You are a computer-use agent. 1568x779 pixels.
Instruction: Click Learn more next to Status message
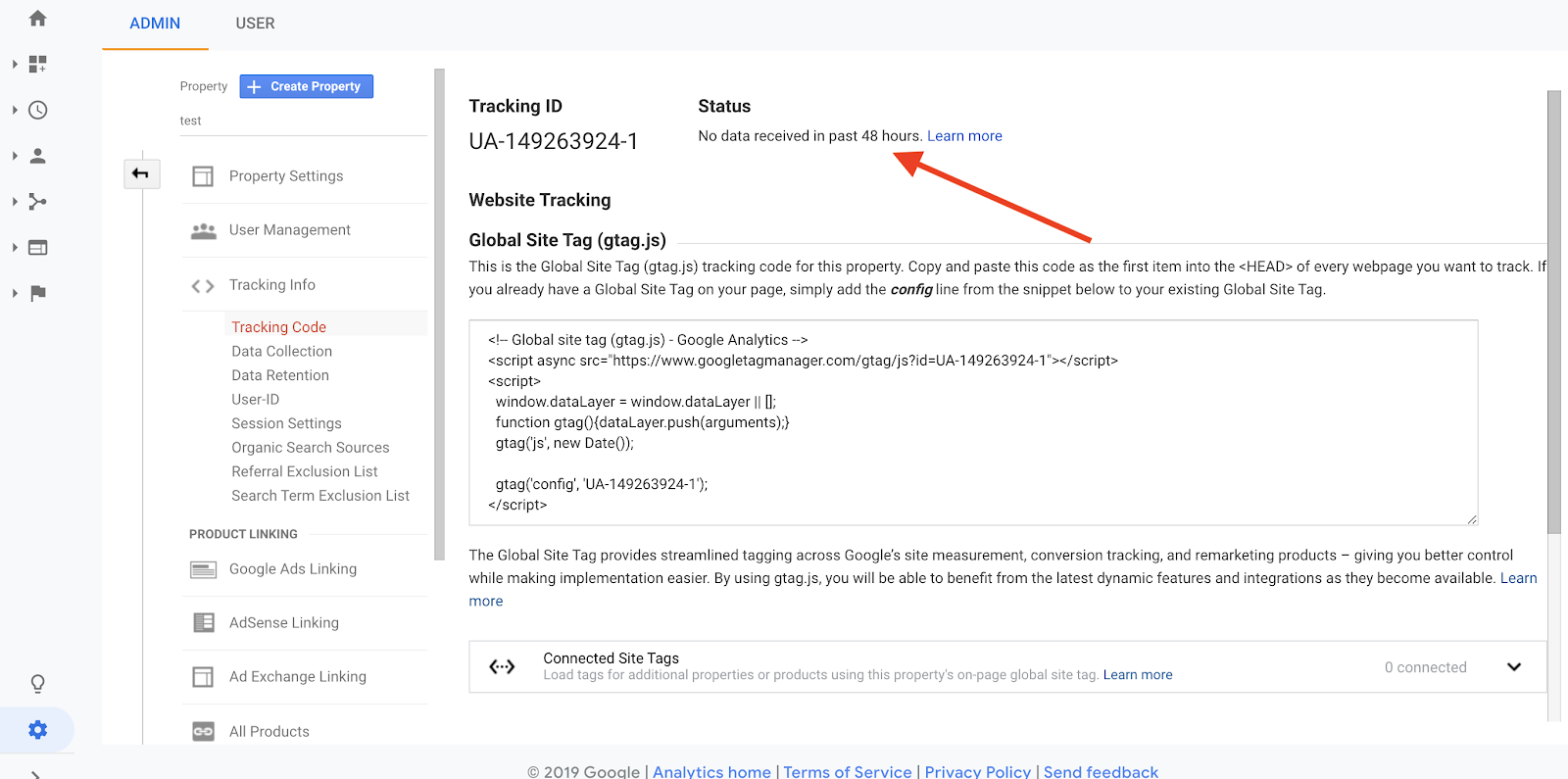tap(964, 136)
